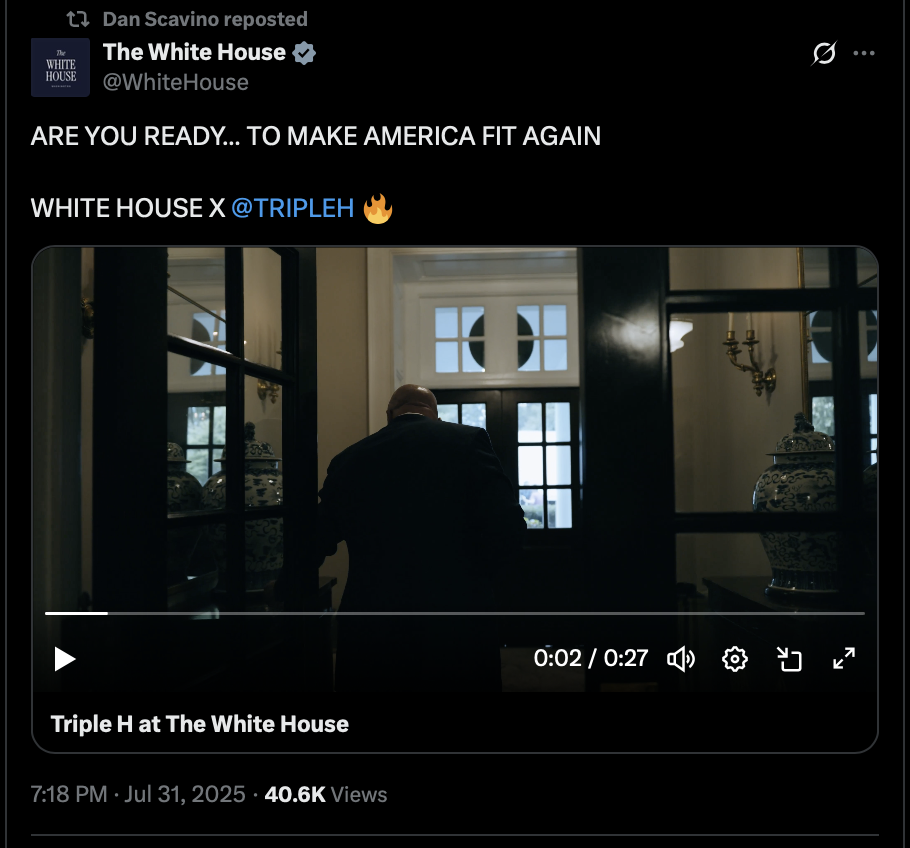The width and height of the screenshot is (910, 848).
Task: Open the @WhiteHouse handle link
Action: 176,82
